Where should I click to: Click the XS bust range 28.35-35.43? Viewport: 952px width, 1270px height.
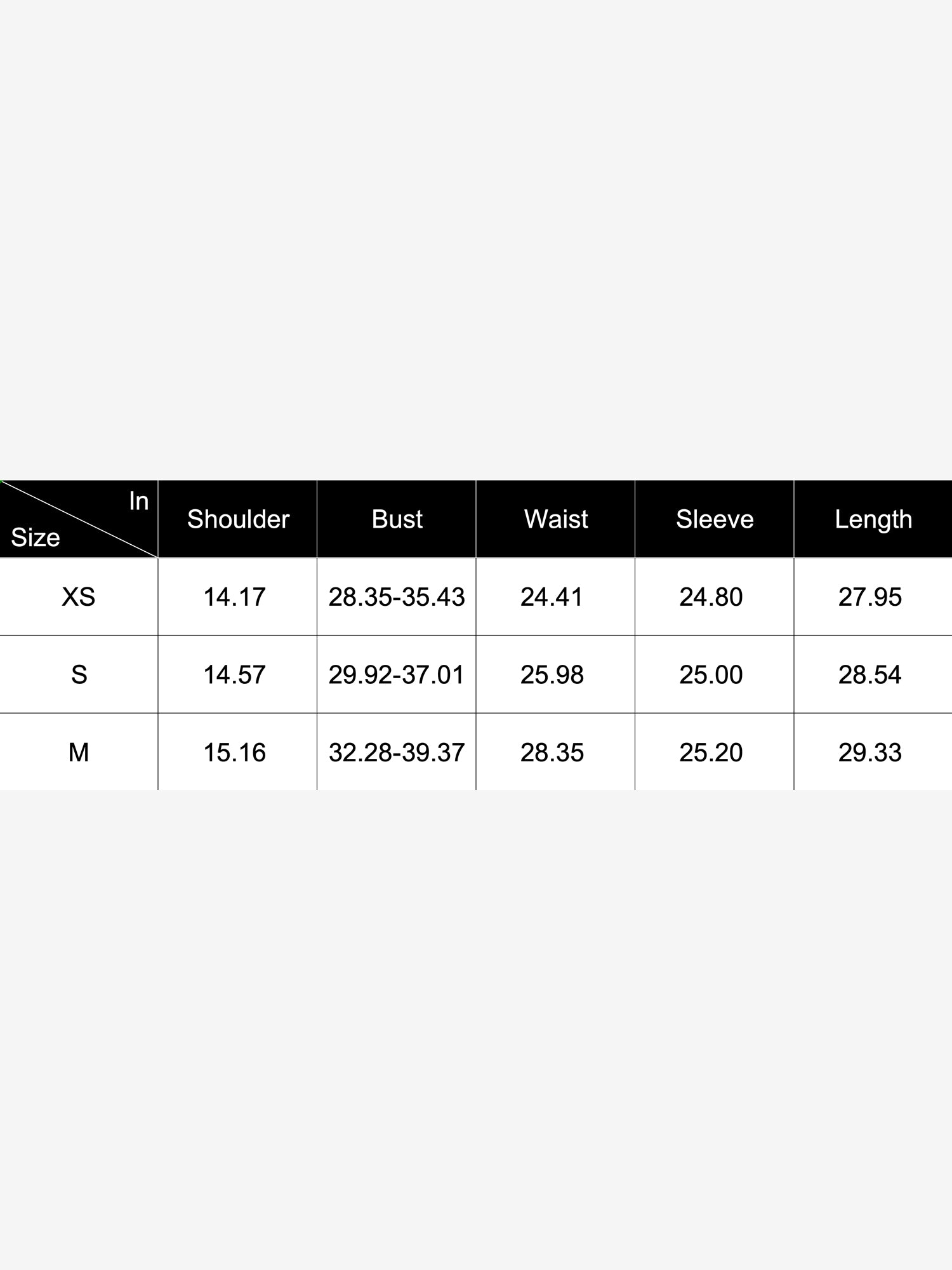point(397,597)
